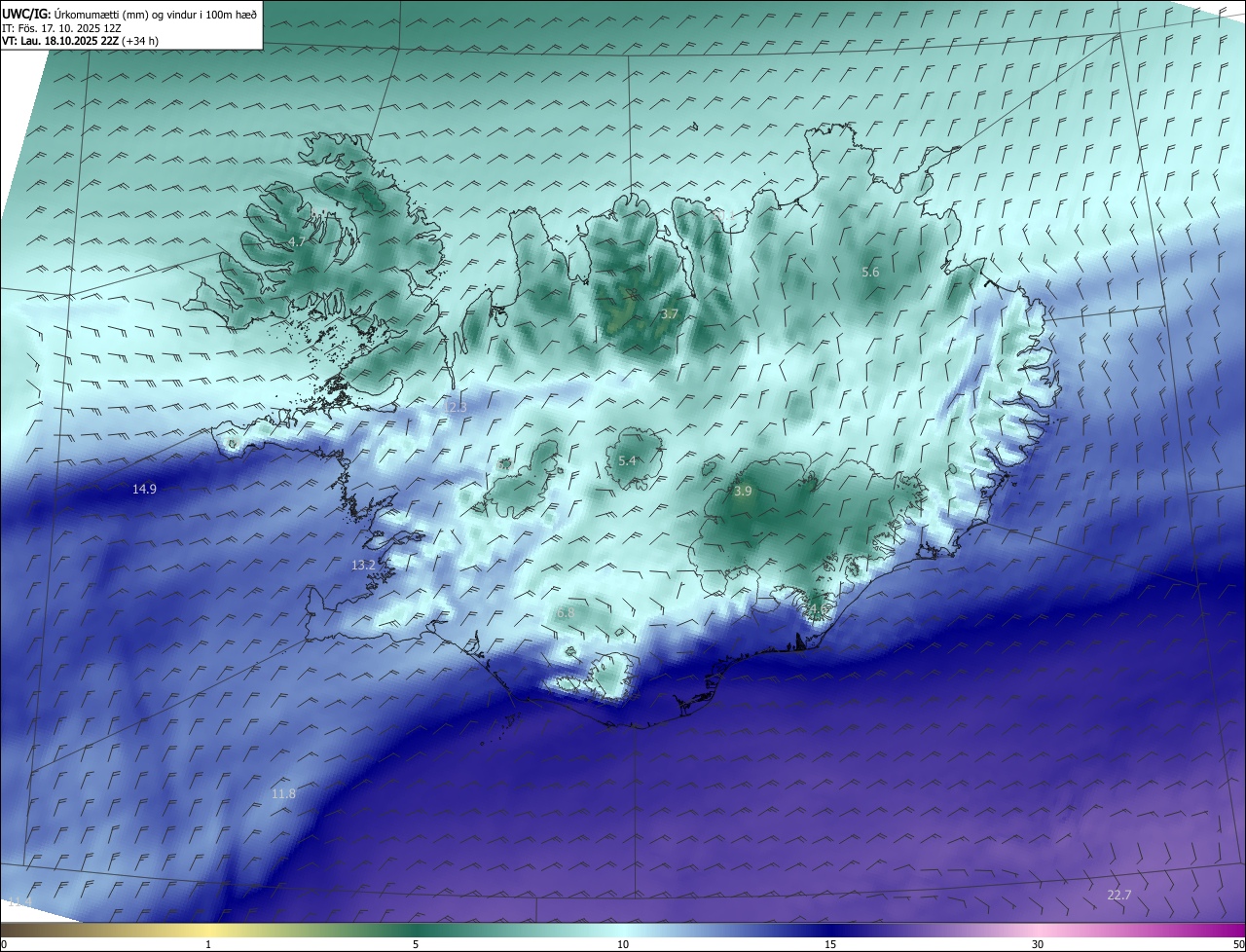Click the 0 tick label on the color scale

[4, 944]
